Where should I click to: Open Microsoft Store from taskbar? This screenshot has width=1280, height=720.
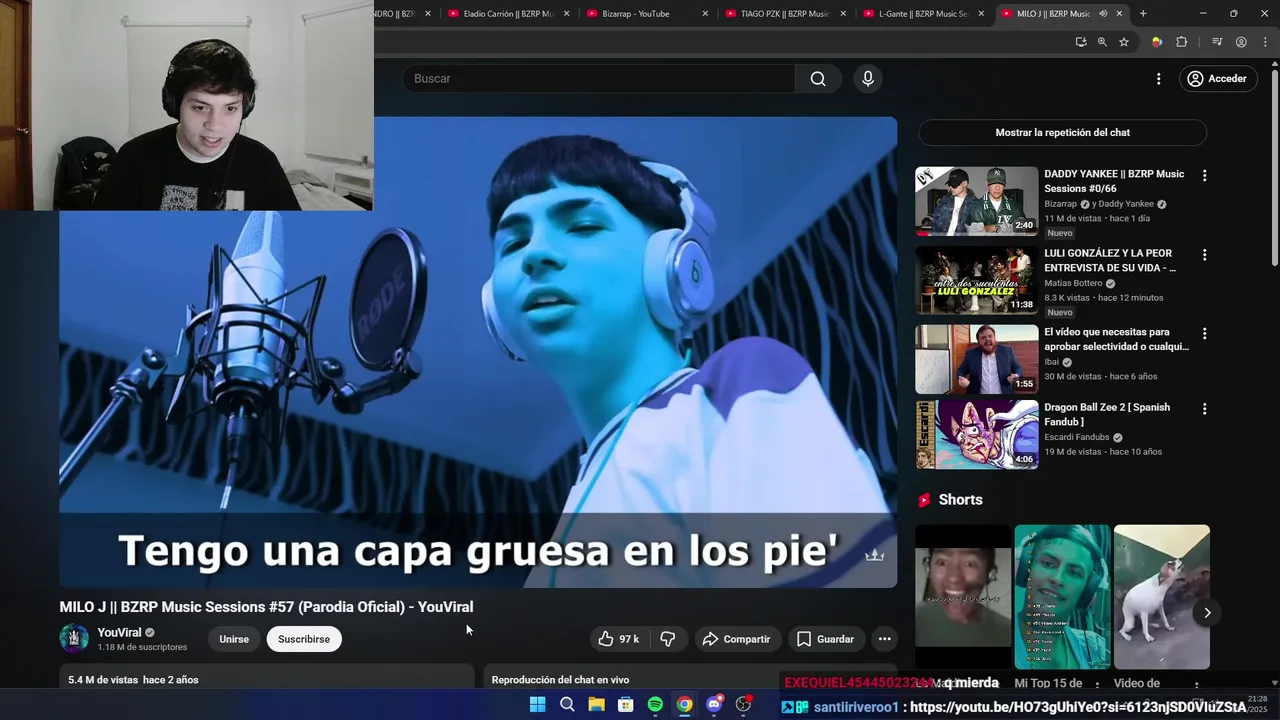tap(625, 705)
